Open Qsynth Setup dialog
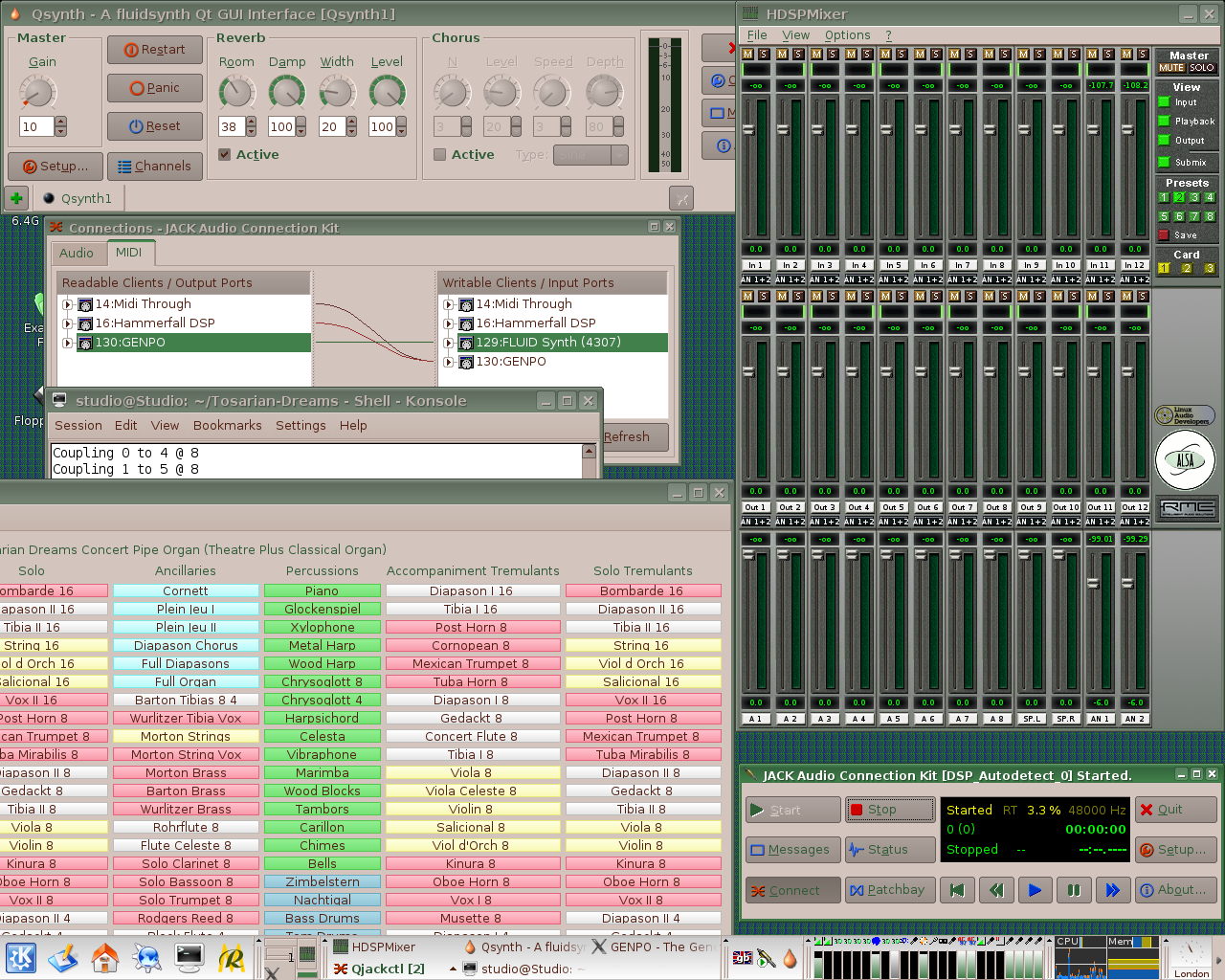Screen dimensions: 1225x980 [x=56, y=167]
